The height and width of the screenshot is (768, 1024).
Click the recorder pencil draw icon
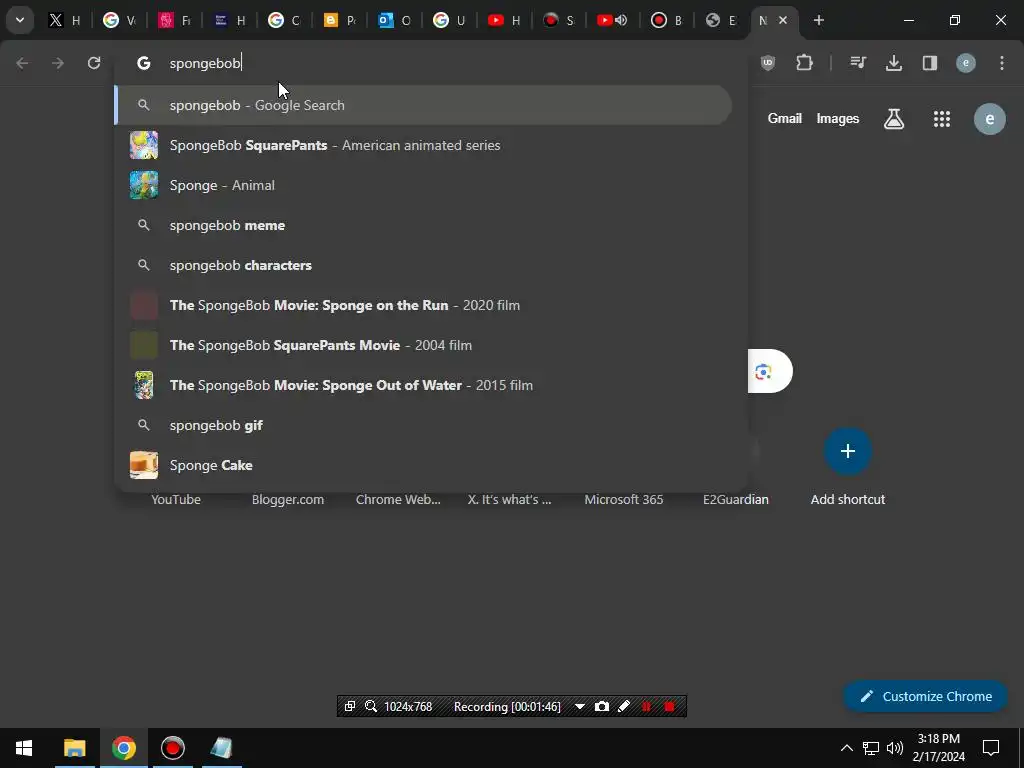(x=624, y=706)
